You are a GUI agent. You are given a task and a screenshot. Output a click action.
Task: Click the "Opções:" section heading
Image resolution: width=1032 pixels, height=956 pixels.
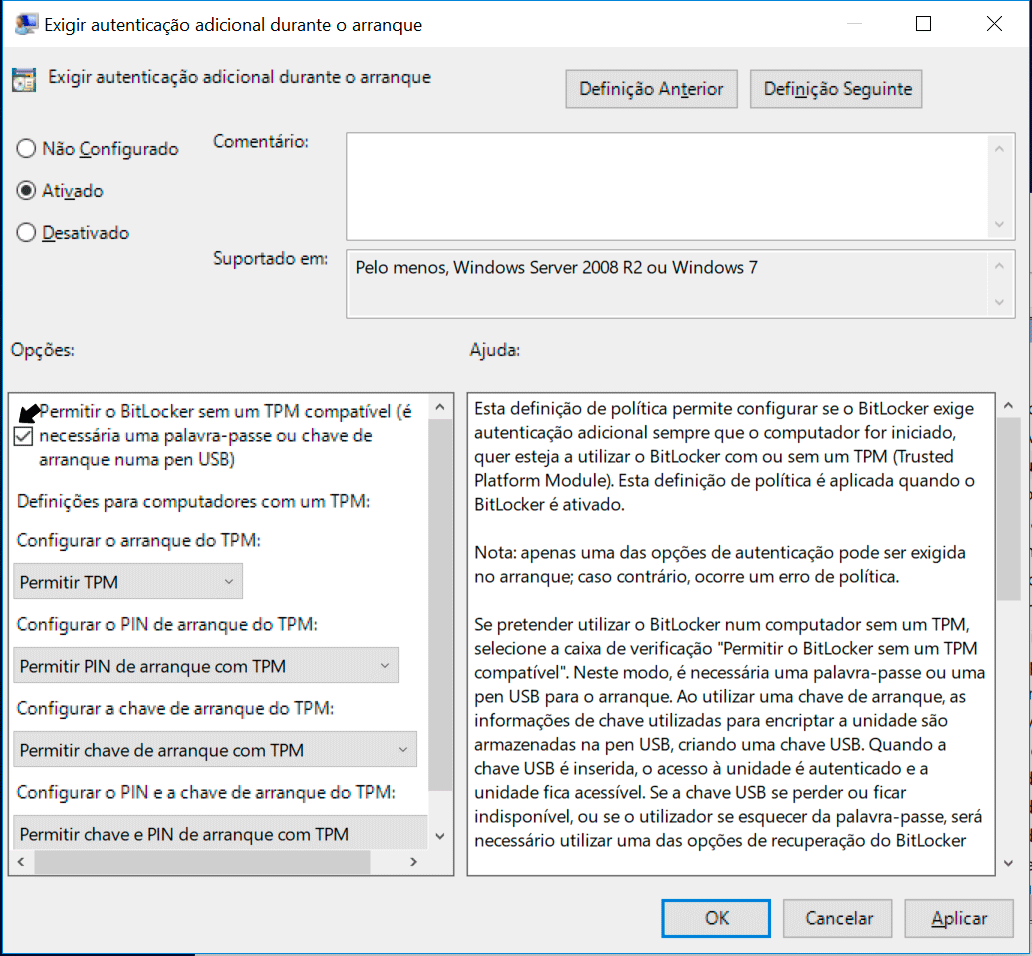tap(43, 350)
